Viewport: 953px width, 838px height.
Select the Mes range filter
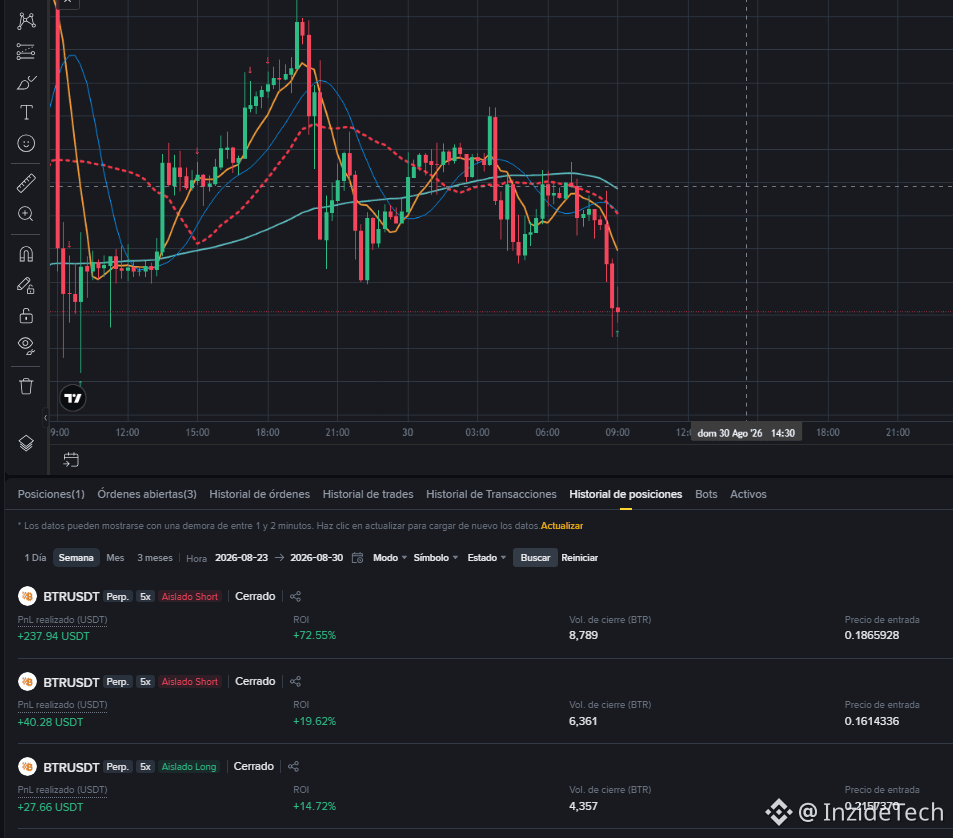coord(115,557)
